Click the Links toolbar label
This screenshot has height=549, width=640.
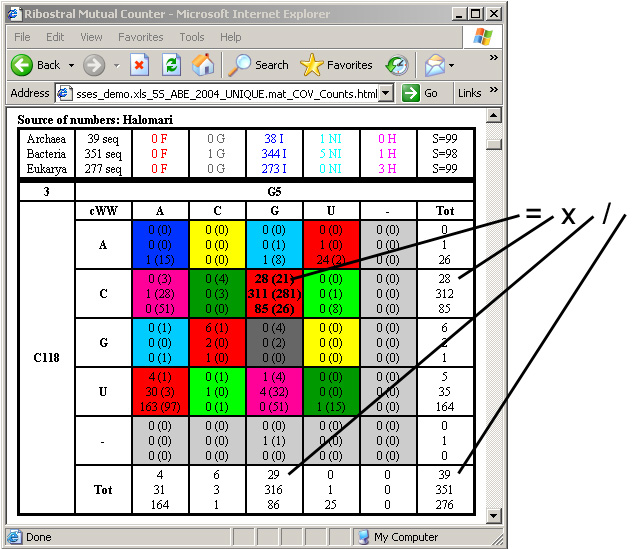click(469, 93)
